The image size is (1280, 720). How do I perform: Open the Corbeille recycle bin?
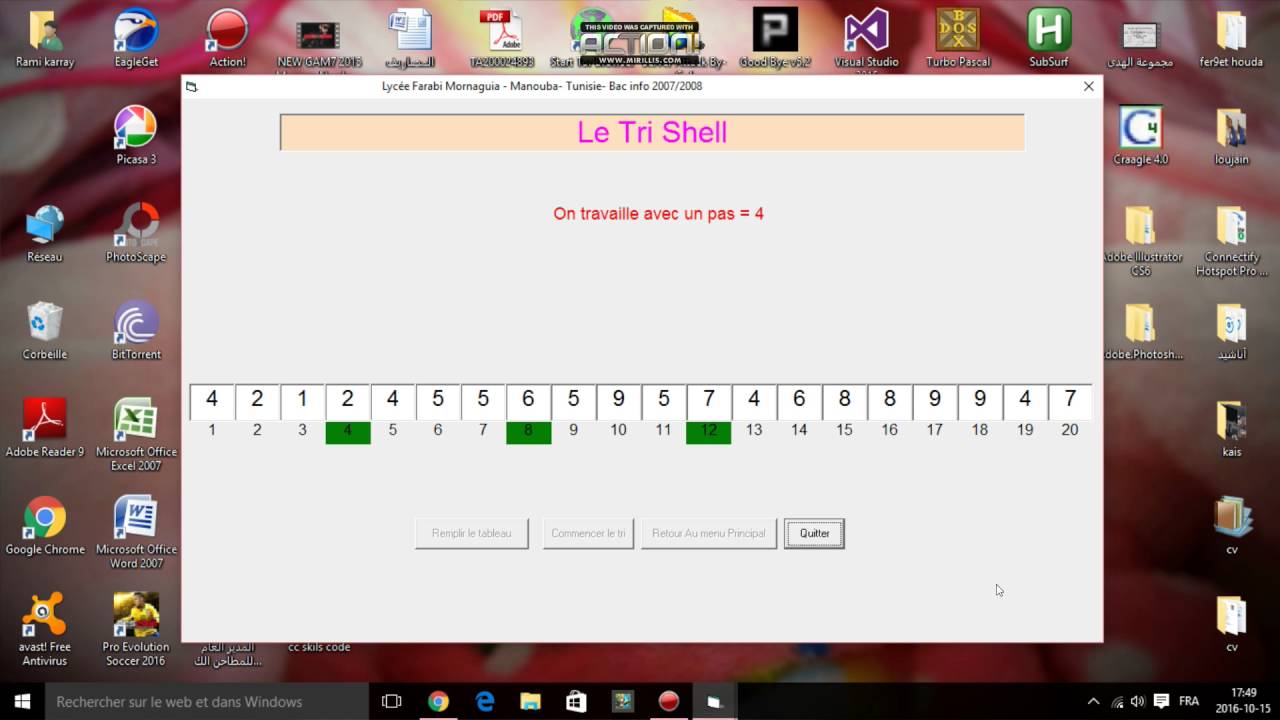pos(45,331)
